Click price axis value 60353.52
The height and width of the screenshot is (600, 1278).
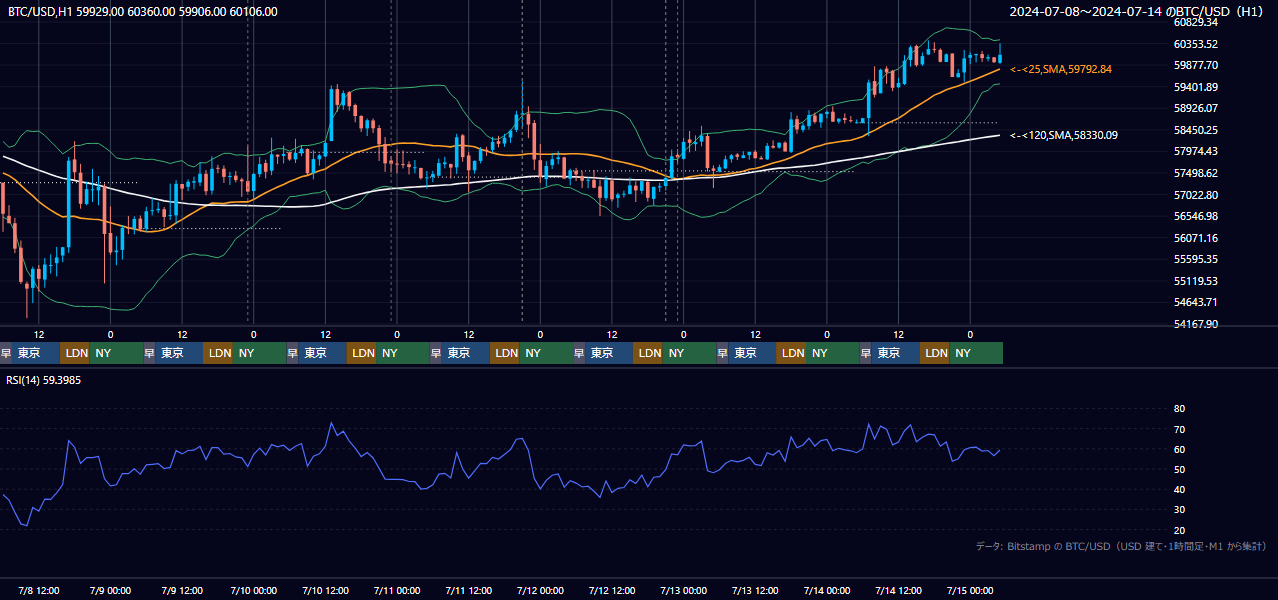coord(1195,44)
